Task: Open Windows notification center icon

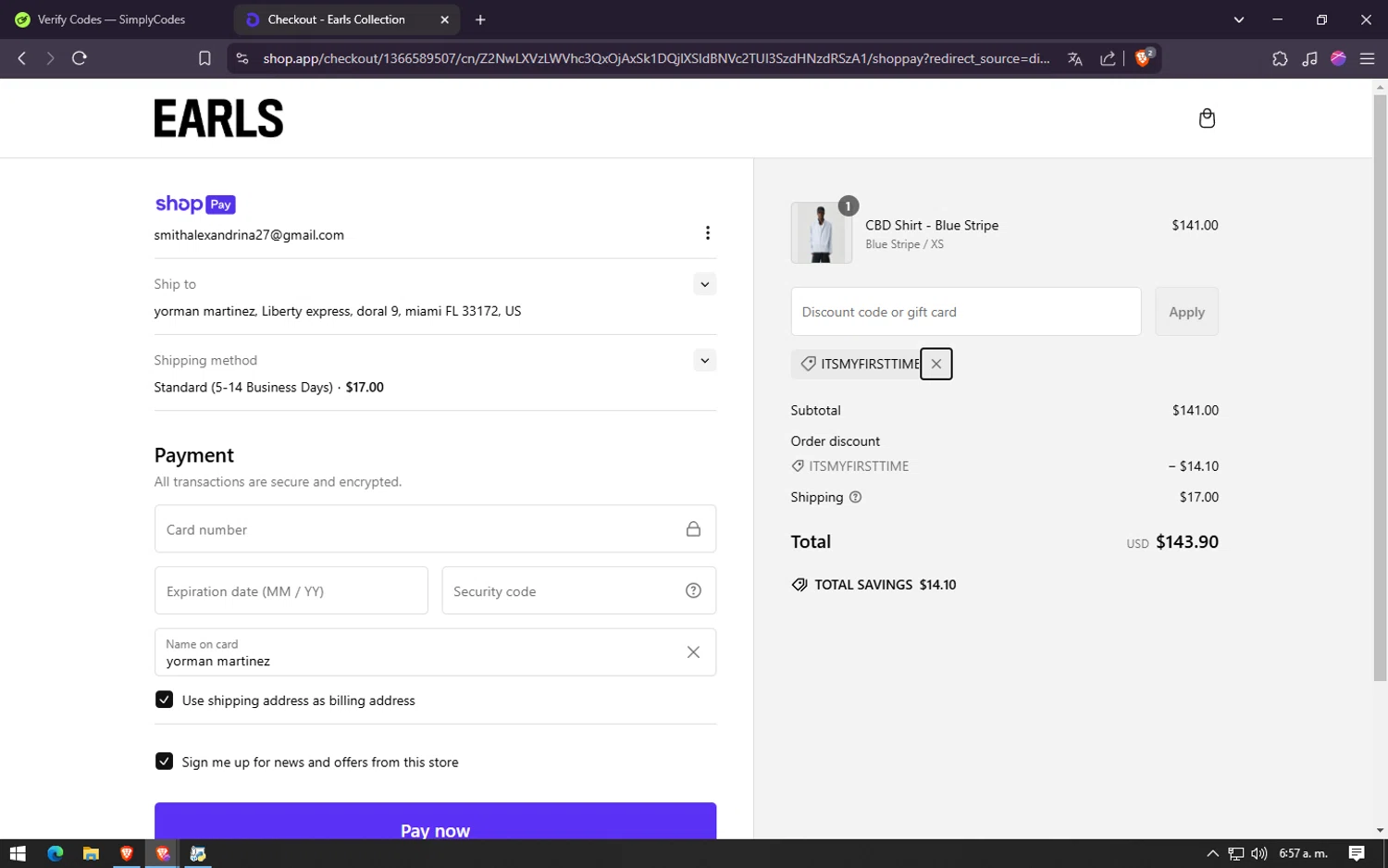Action: click(x=1357, y=853)
